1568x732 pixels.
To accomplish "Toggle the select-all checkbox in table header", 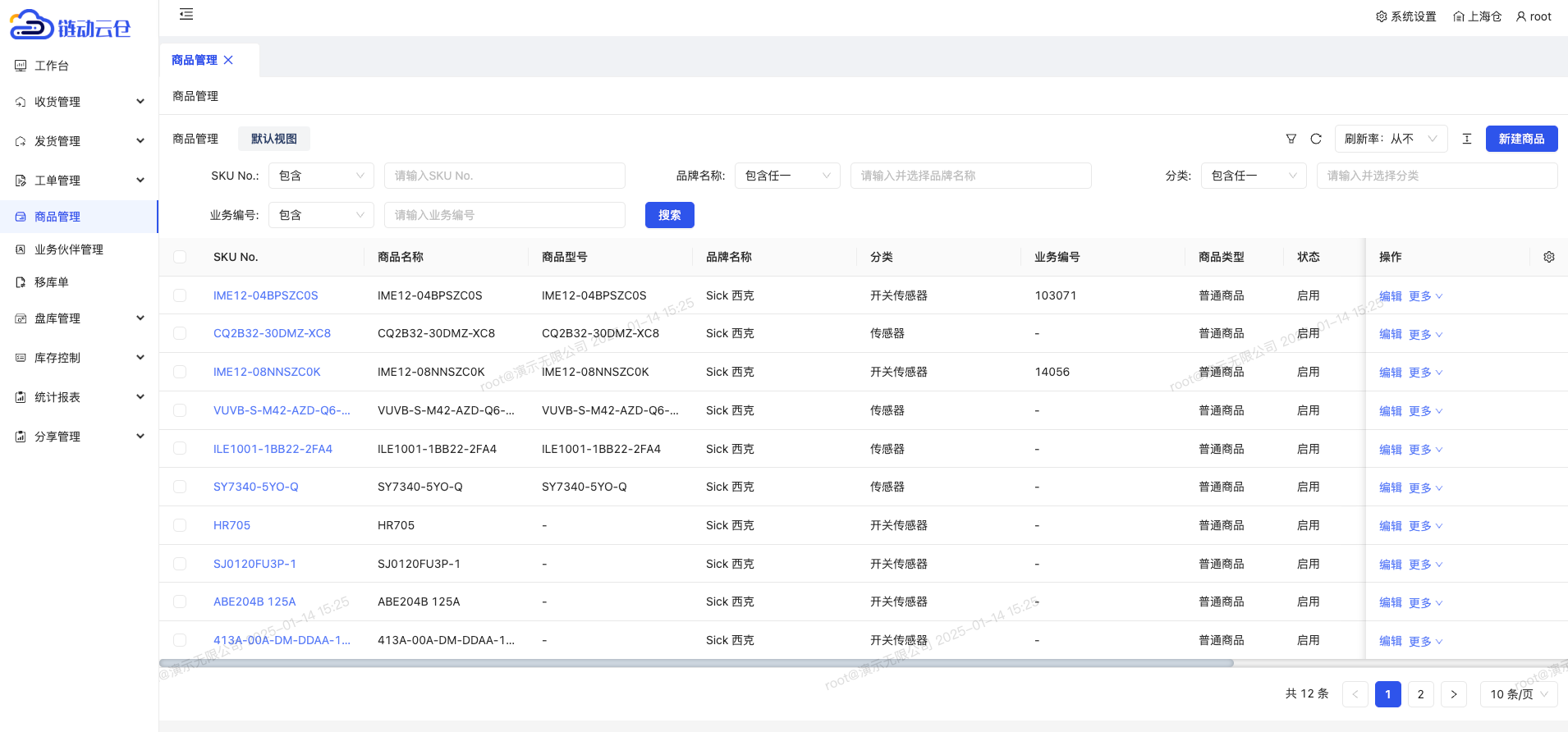I will [180, 257].
